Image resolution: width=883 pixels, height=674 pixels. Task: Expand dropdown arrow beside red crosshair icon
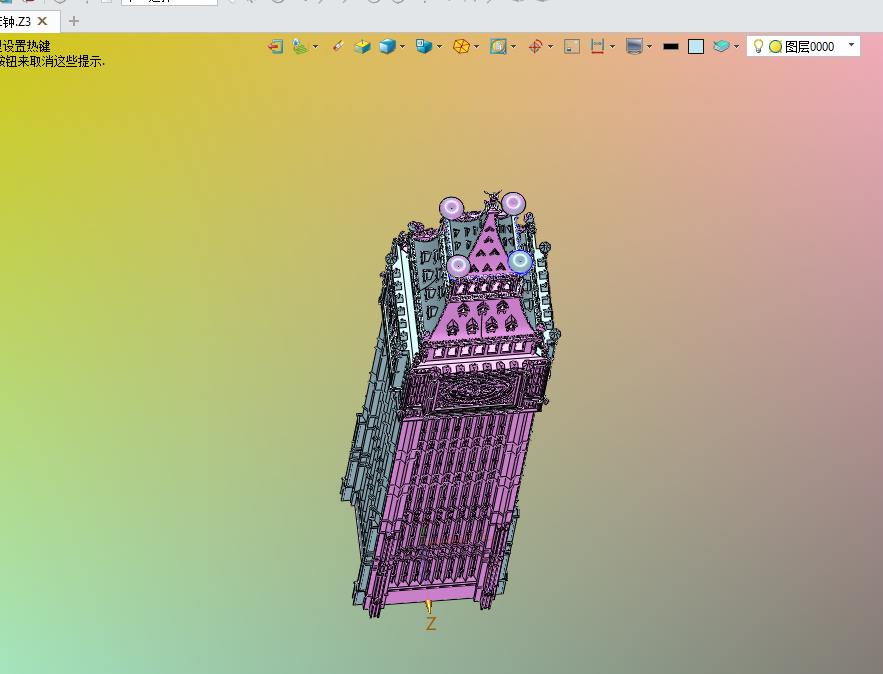[550, 46]
